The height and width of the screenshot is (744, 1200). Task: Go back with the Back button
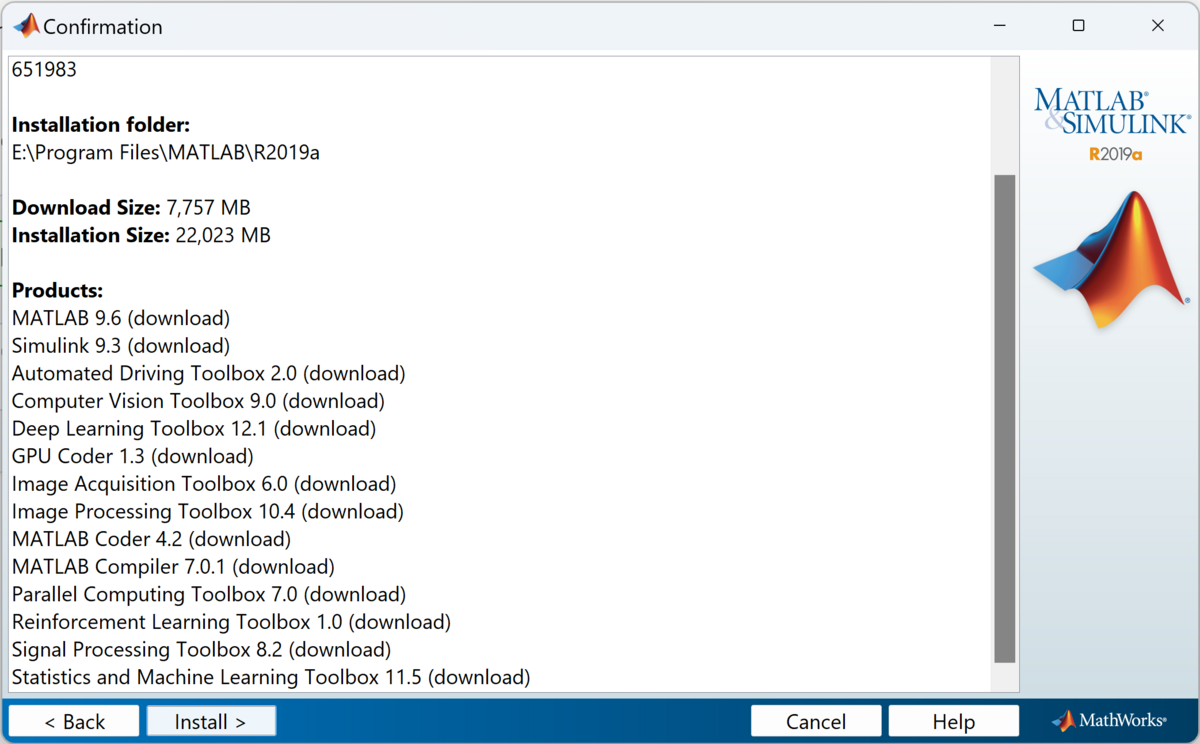click(73, 721)
